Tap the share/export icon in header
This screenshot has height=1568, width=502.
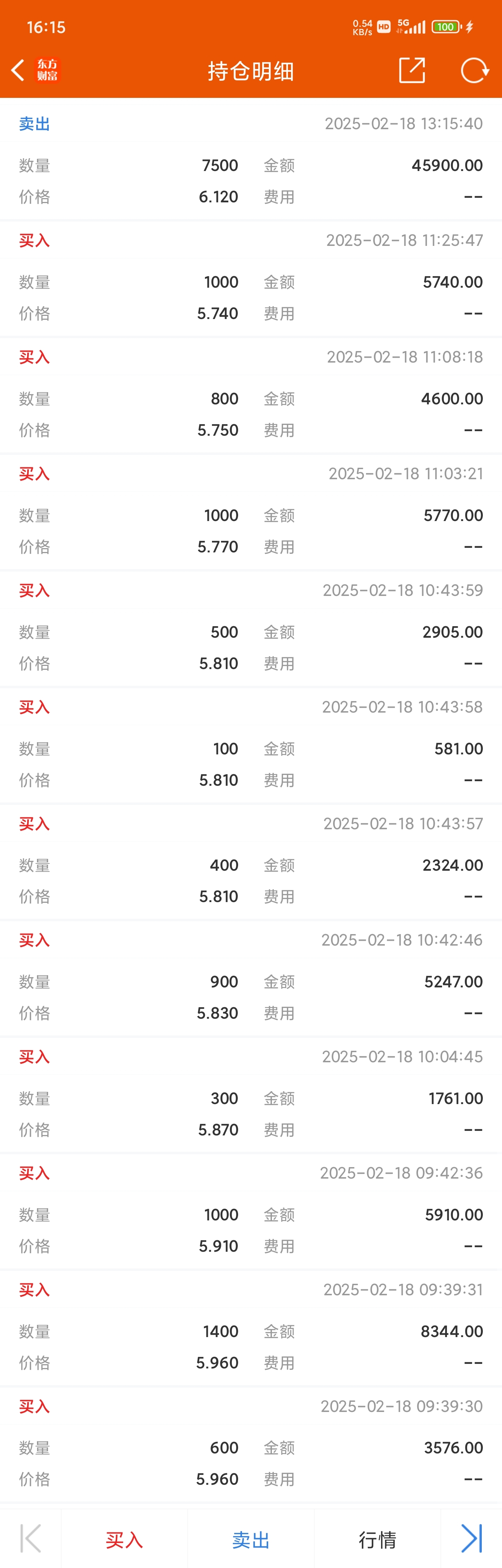[412, 71]
